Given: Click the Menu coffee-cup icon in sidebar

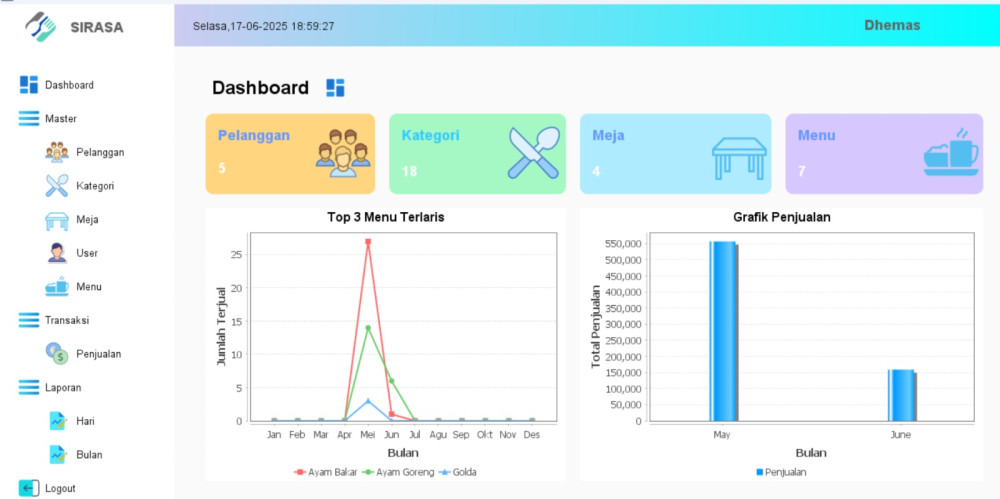Looking at the screenshot, I should tap(57, 287).
